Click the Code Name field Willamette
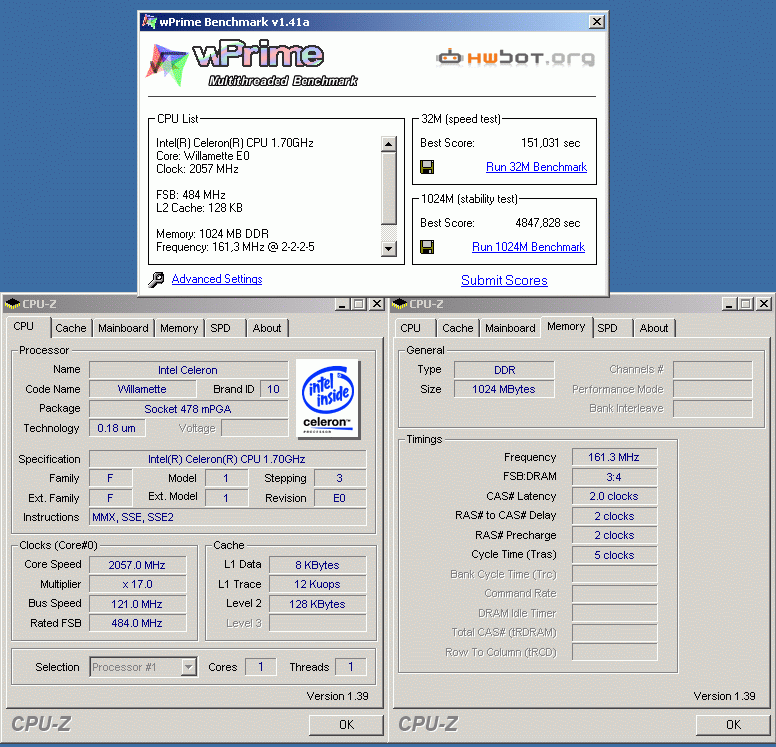This screenshot has height=747, width=776. pos(142,390)
